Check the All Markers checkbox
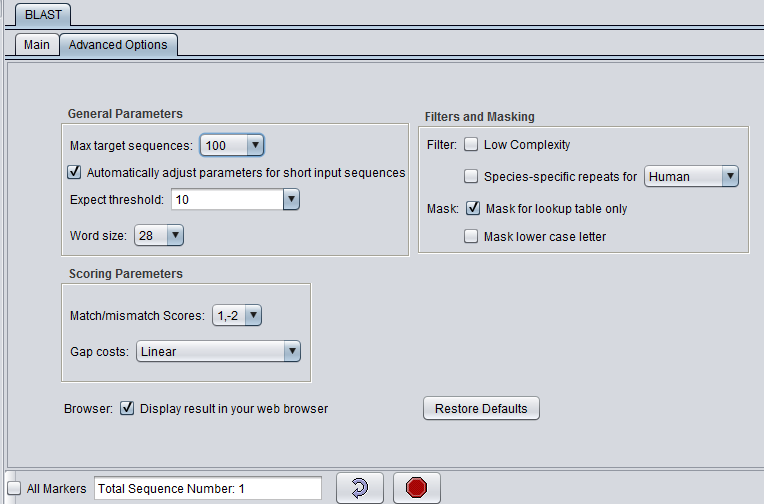The image size is (764, 504). click(x=13, y=488)
